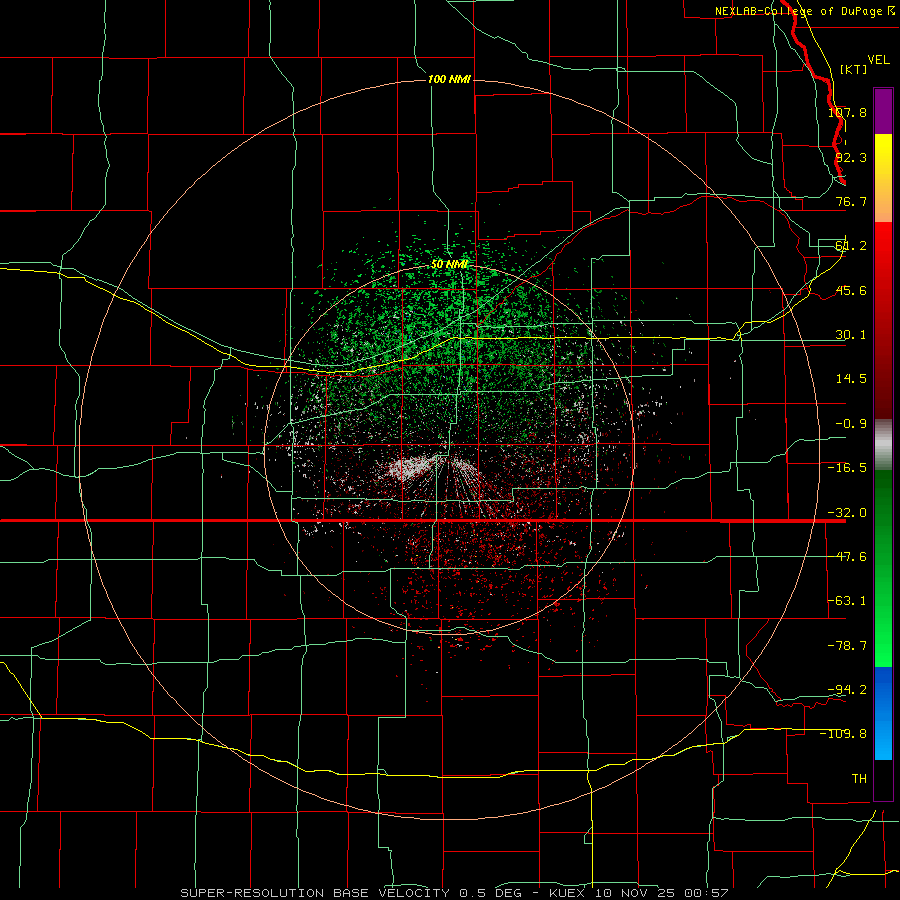Click the VEL legend title
Viewport: 900px width, 900px height.
pyautogui.click(x=878, y=60)
